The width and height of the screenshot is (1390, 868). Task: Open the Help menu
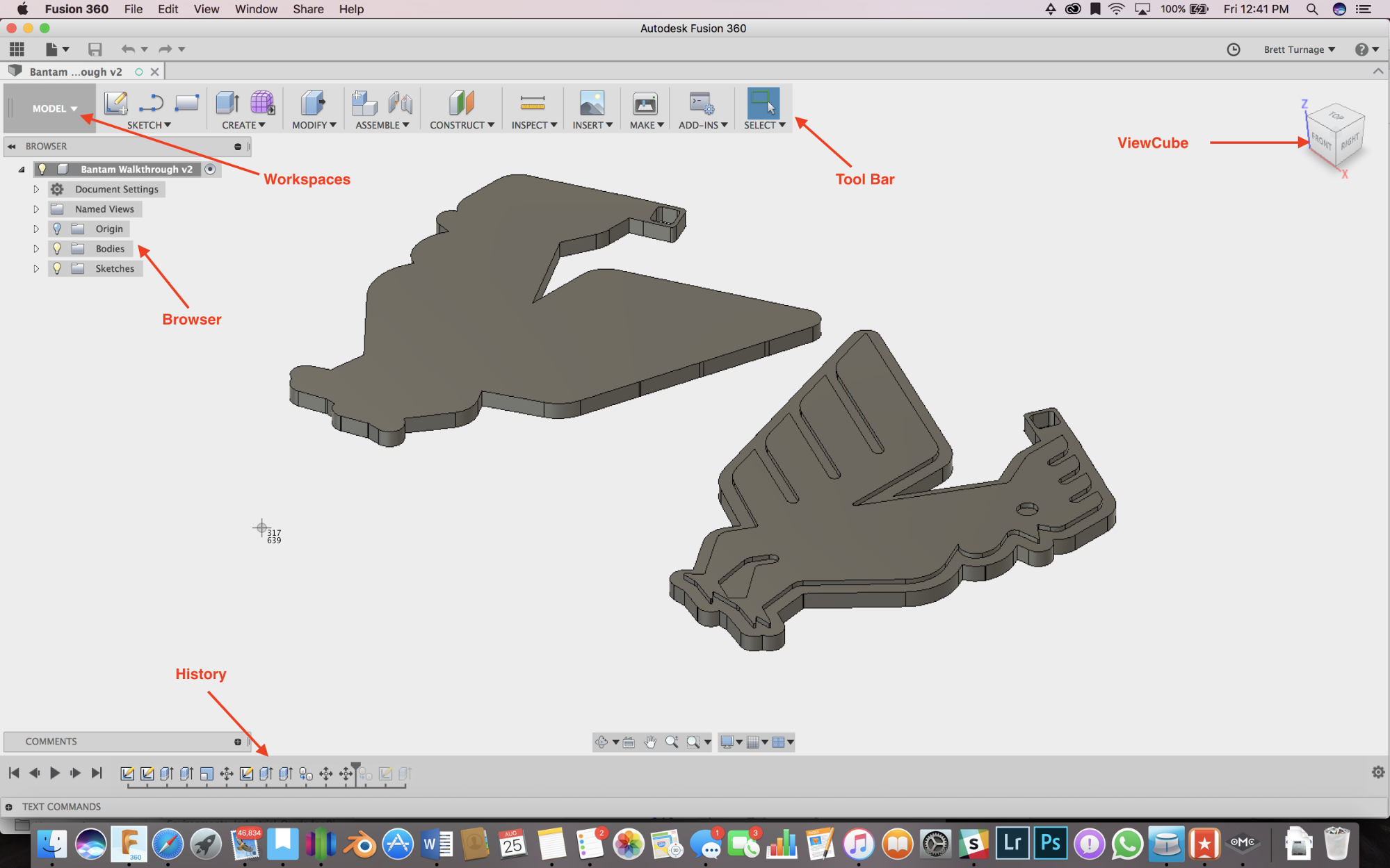(351, 9)
